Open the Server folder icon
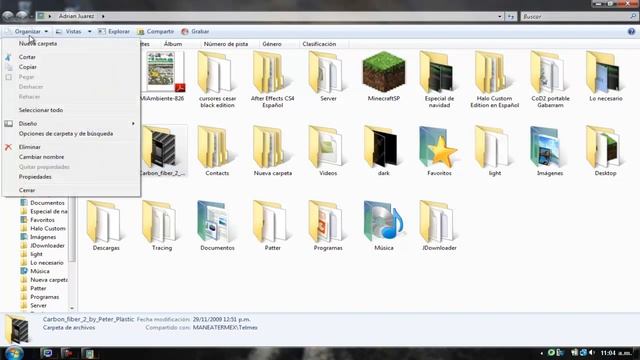This screenshot has width=640, height=360. (x=328, y=72)
